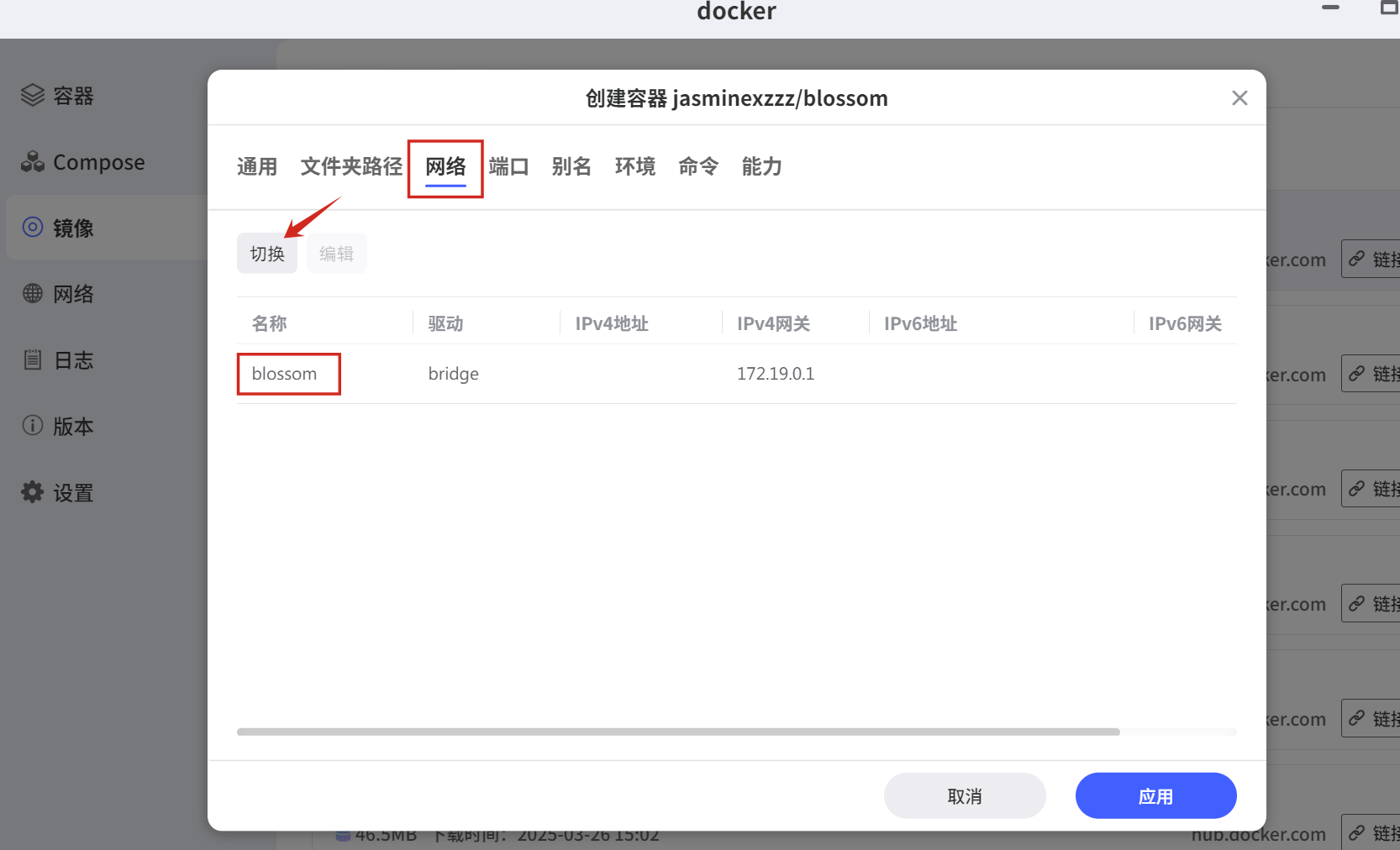Click the Network globe icon in sidebar

point(33,293)
